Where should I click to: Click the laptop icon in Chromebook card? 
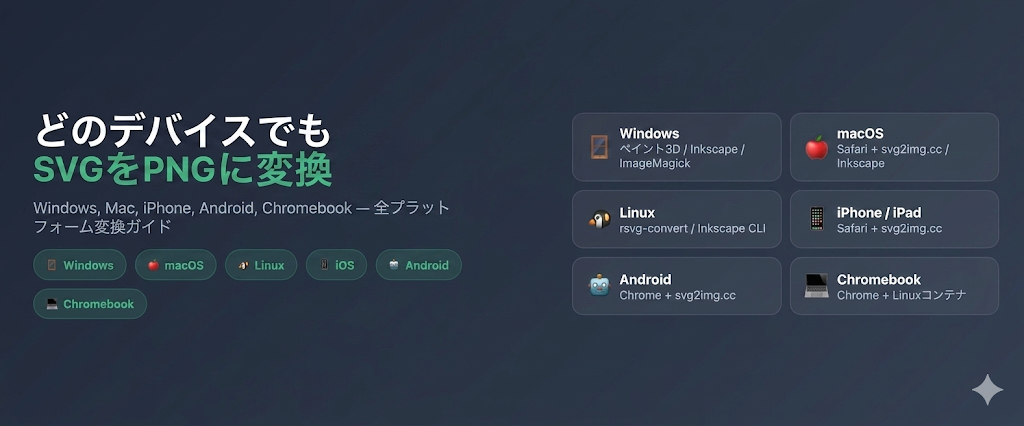pos(816,286)
